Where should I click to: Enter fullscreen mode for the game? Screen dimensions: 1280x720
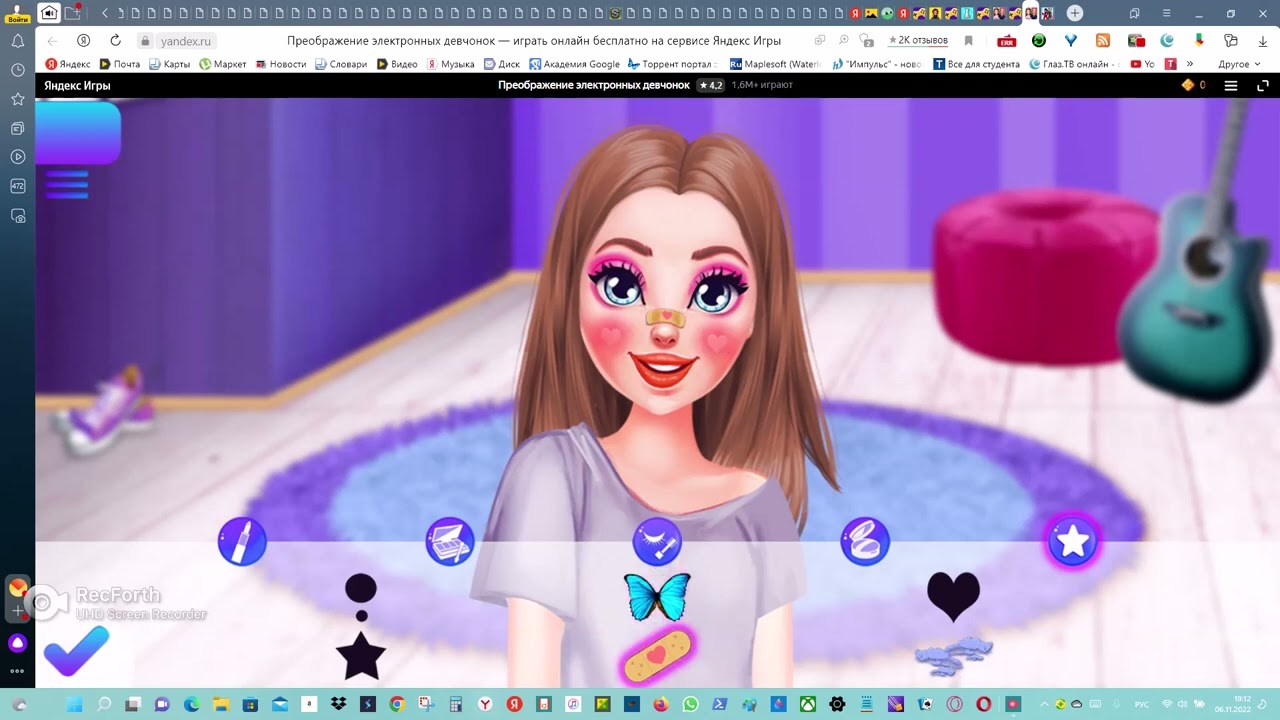tap(1262, 86)
